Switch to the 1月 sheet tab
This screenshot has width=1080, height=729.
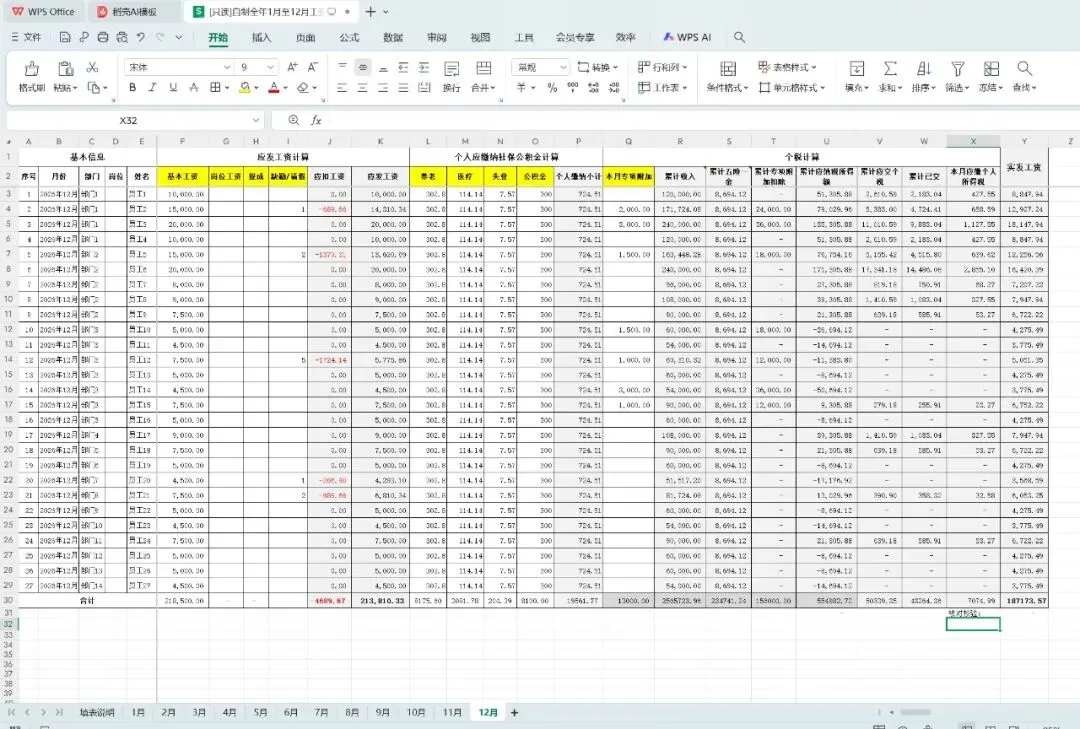(x=138, y=712)
